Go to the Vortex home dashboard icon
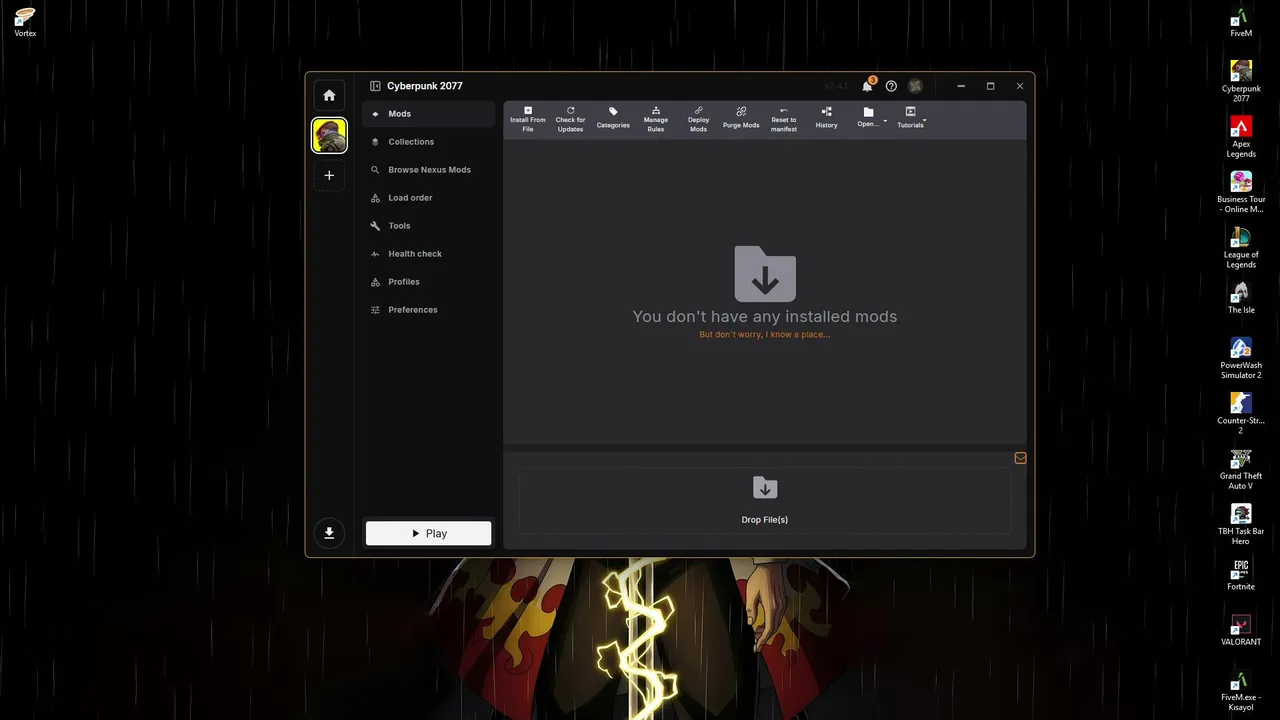The image size is (1280, 720). click(329, 95)
